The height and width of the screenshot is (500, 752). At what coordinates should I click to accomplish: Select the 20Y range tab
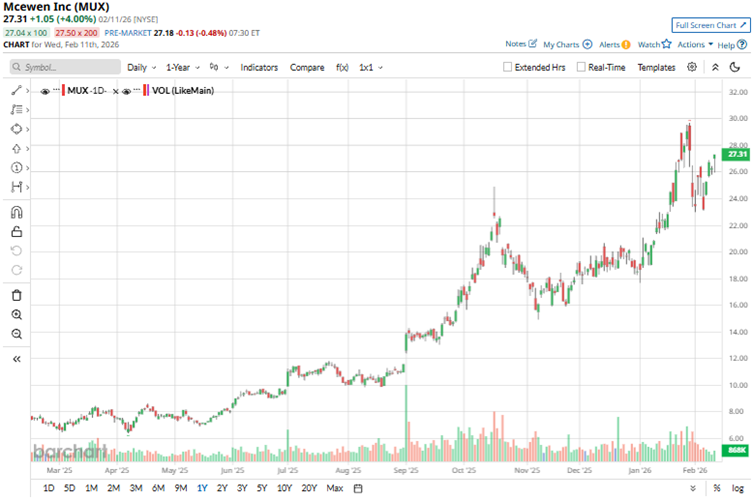309,488
